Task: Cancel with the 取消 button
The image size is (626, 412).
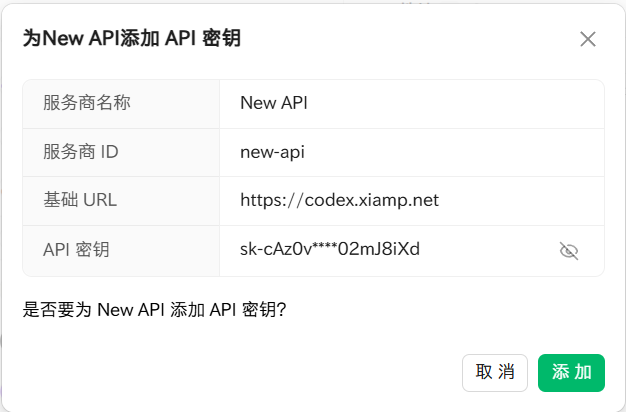Action: 495,373
